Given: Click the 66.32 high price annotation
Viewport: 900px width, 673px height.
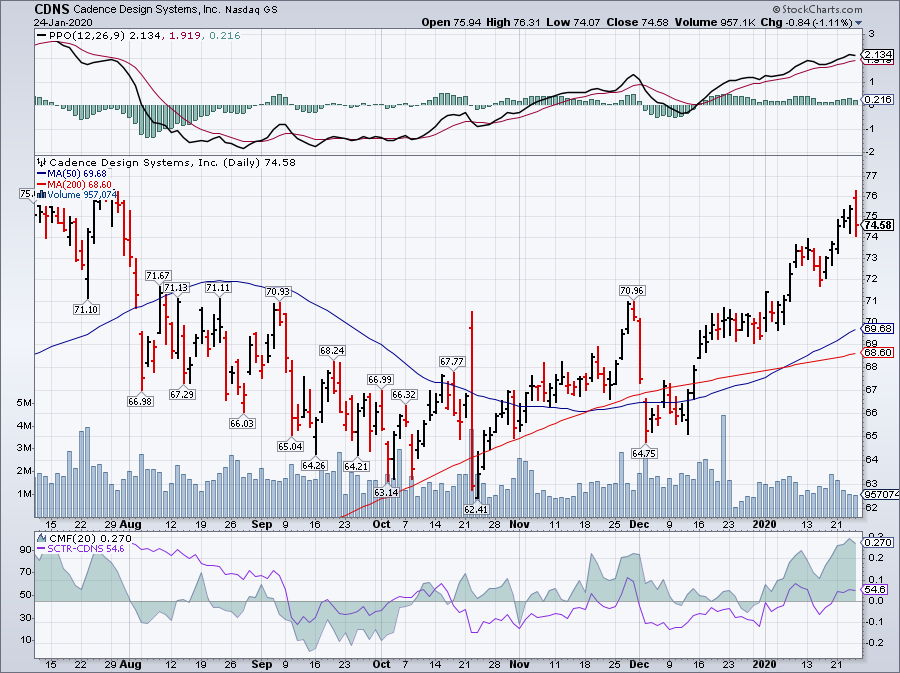Looking at the screenshot, I should 404,394.
